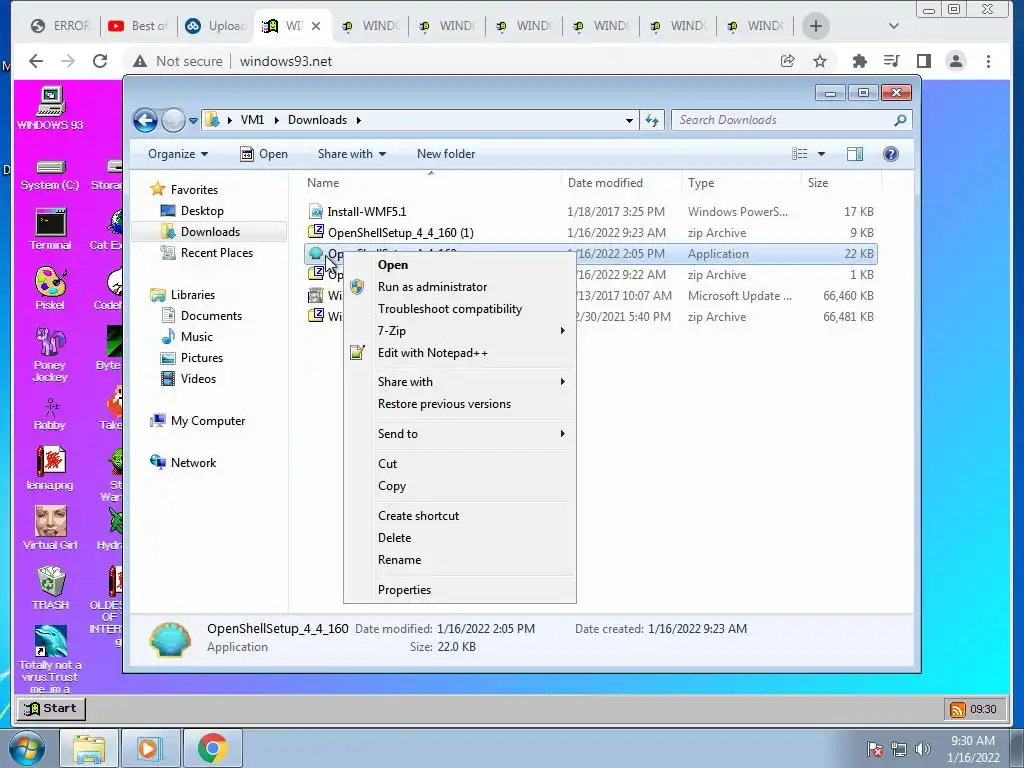The width and height of the screenshot is (1024, 768).
Task: Bookmark this page with the star icon
Action: coord(820,61)
